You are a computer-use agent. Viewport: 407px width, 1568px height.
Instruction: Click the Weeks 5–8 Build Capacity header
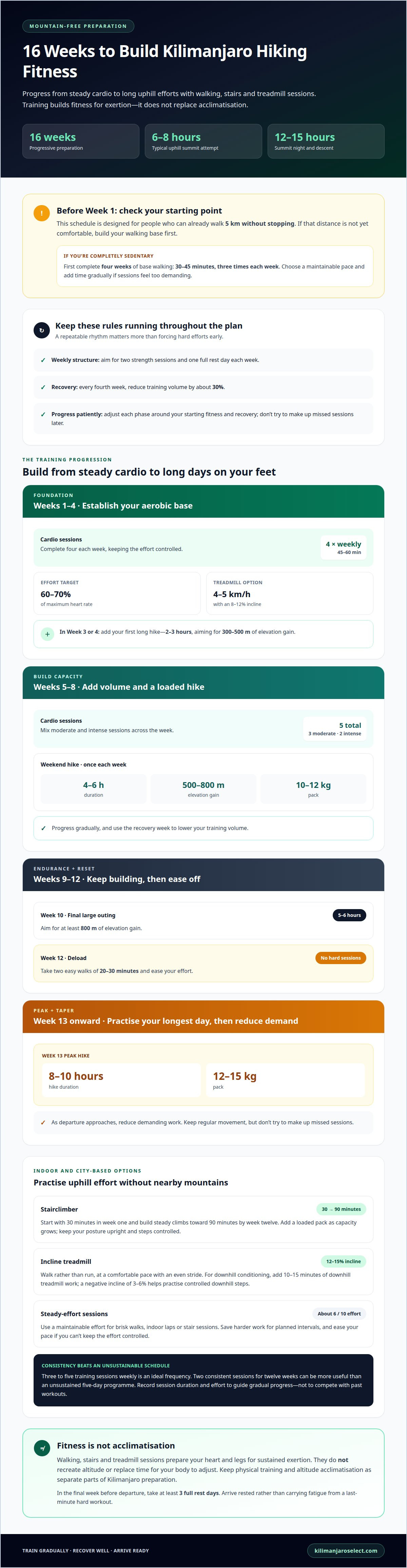pyautogui.click(x=203, y=683)
